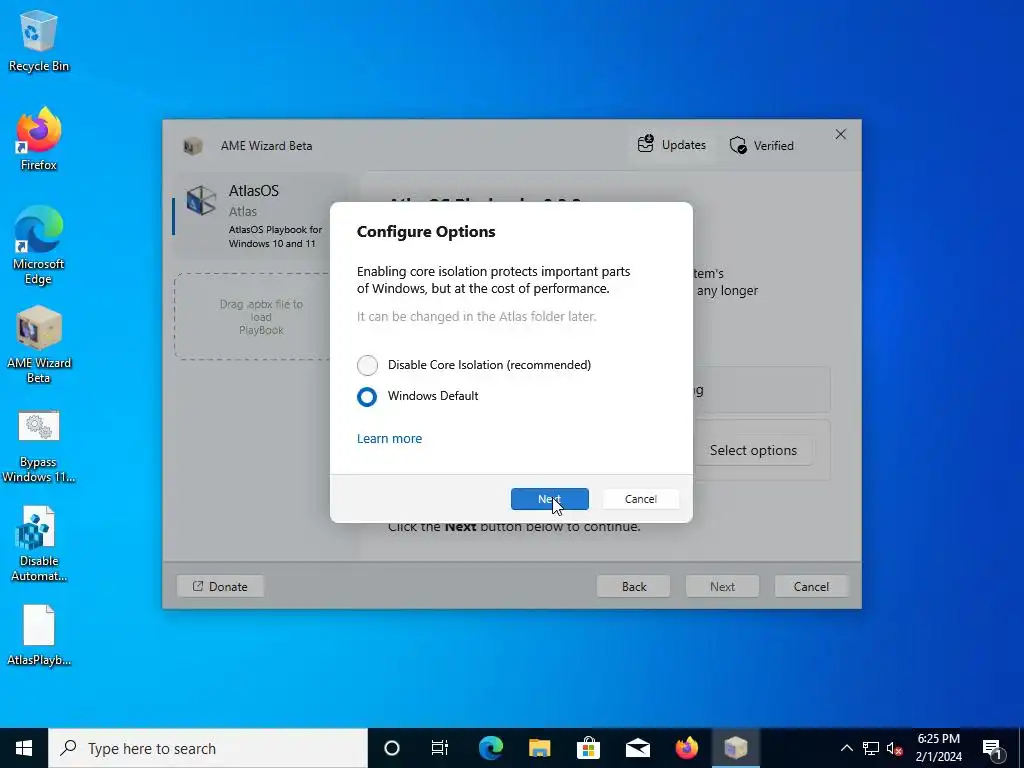Launch Firefox from the desktop shortcut
1024x768 pixels.
coord(39,140)
